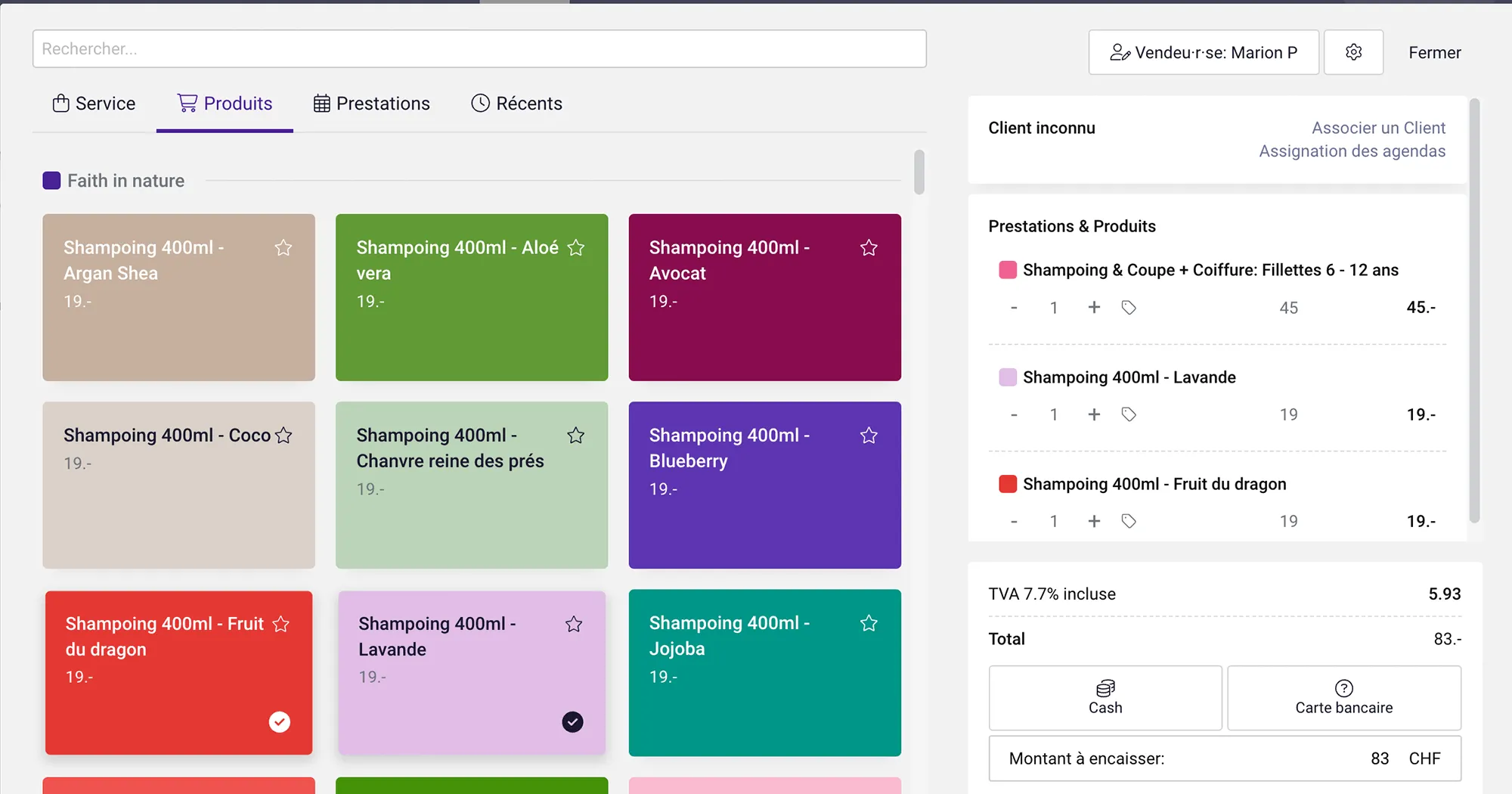Favorite the Shampoing Argan Shea star
The image size is (1512, 794).
point(283,248)
